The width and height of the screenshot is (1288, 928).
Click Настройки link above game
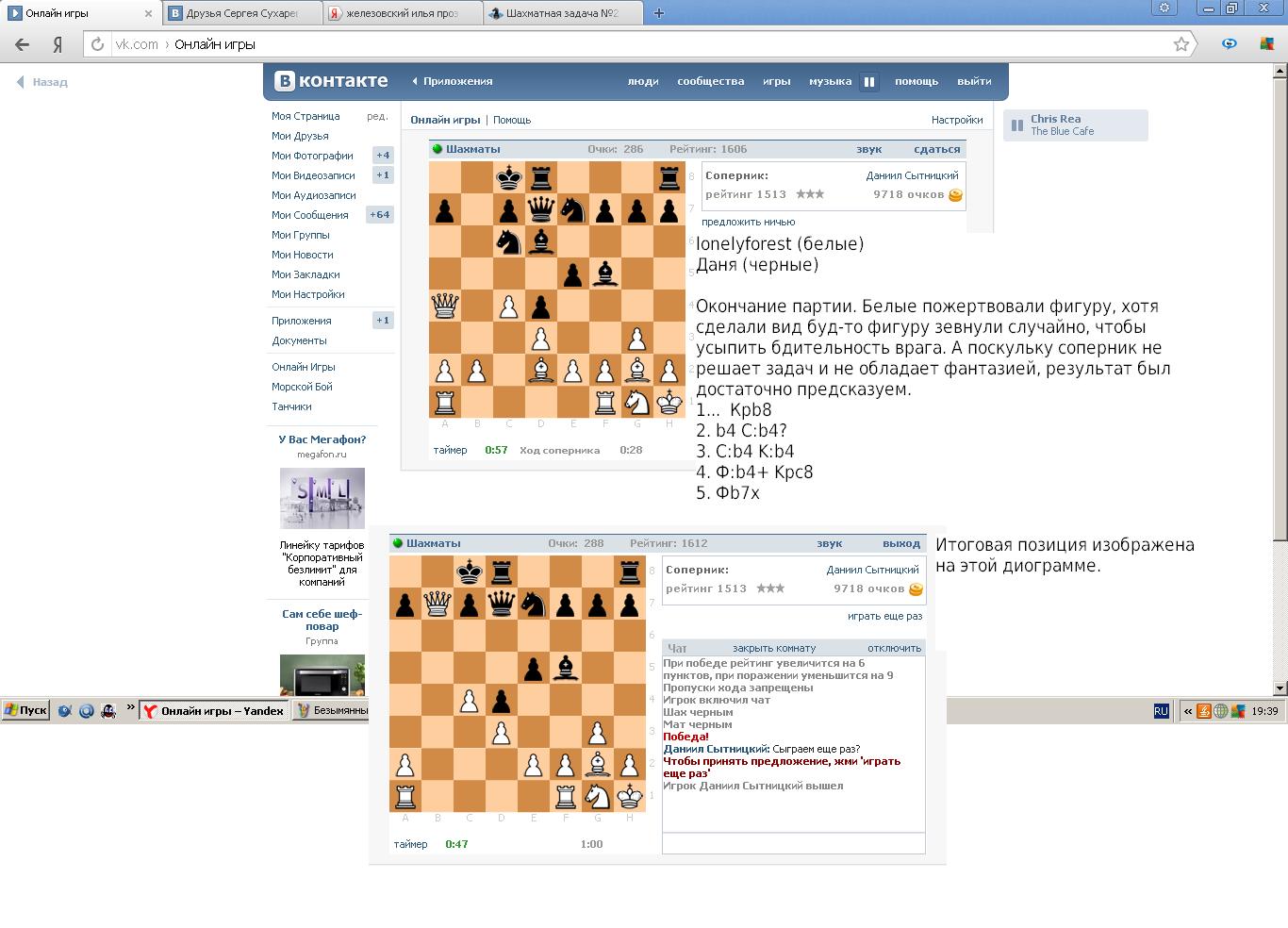coord(957,120)
